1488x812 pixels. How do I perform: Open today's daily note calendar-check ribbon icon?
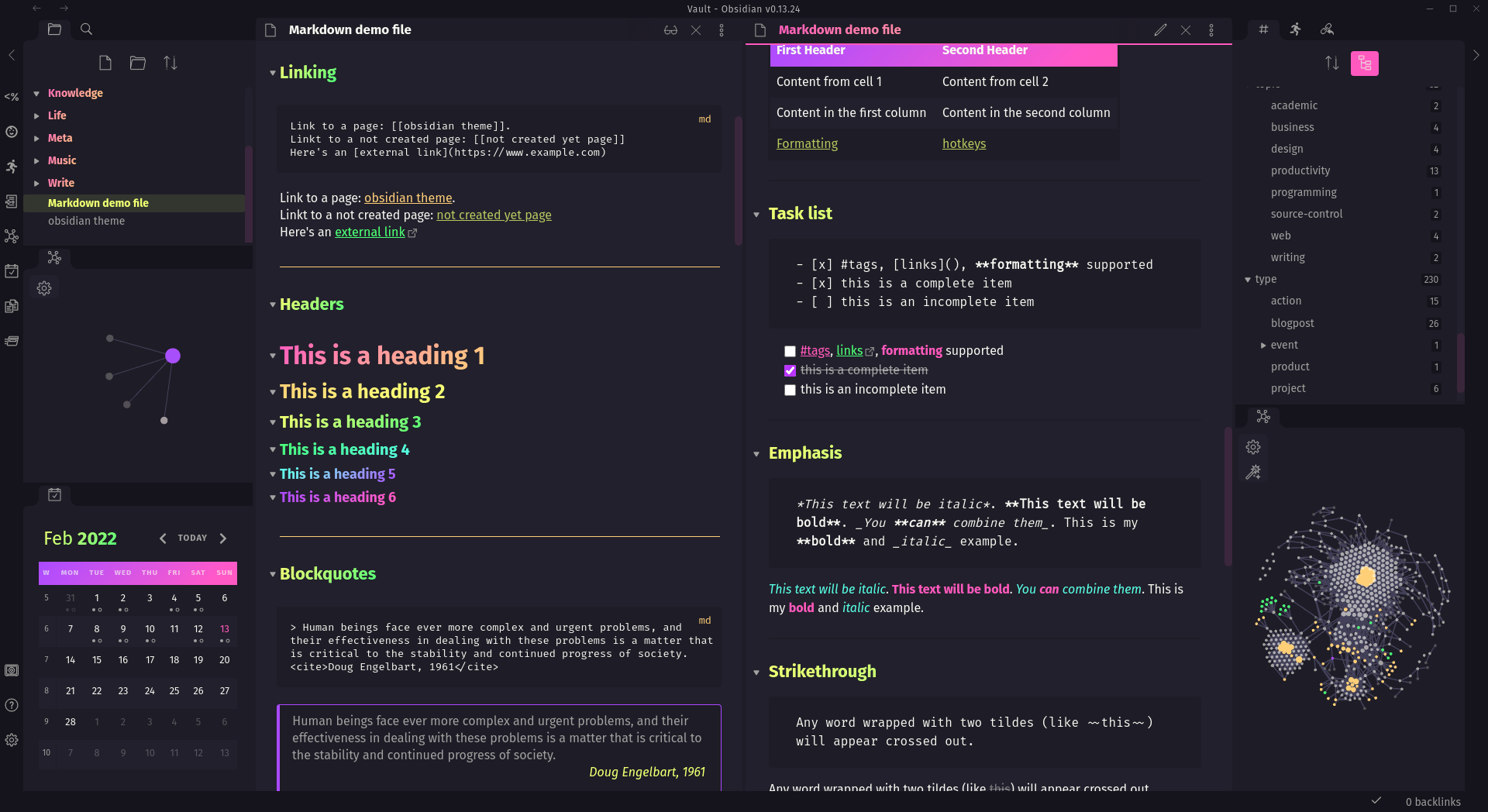tap(12, 271)
